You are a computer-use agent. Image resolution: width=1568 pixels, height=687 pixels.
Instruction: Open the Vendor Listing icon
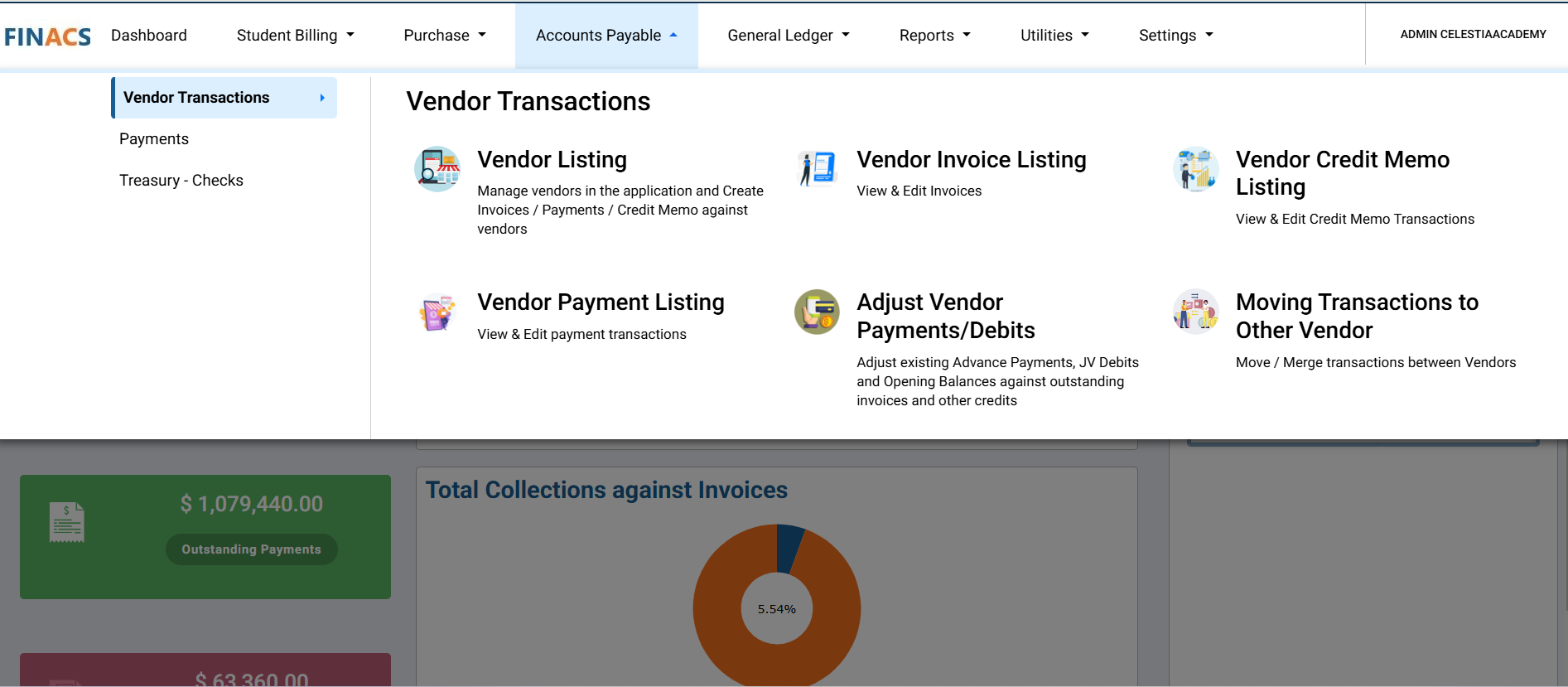click(x=437, y=169)
